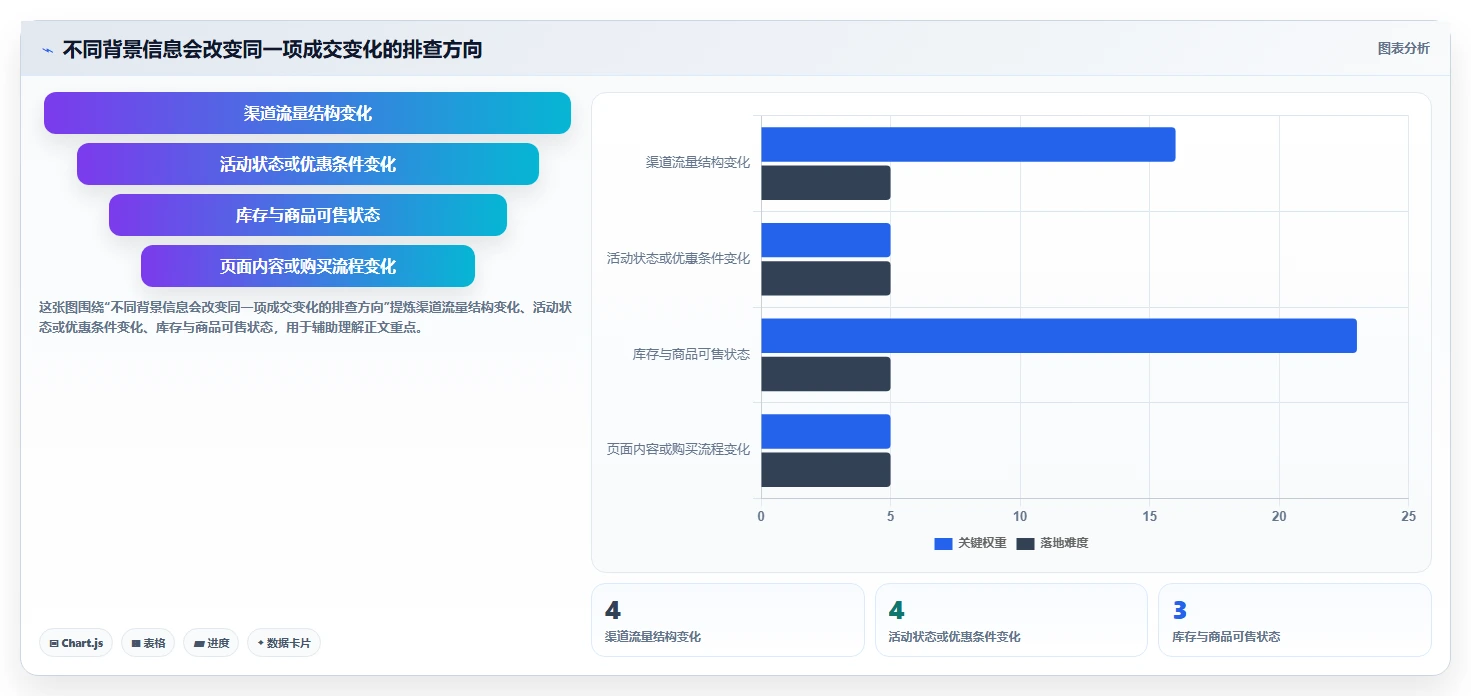This screenshot has width=1471, height=696.
Task: Select the 页面内容或购买流程变化 funnel stage
Action: click(308, 266)
